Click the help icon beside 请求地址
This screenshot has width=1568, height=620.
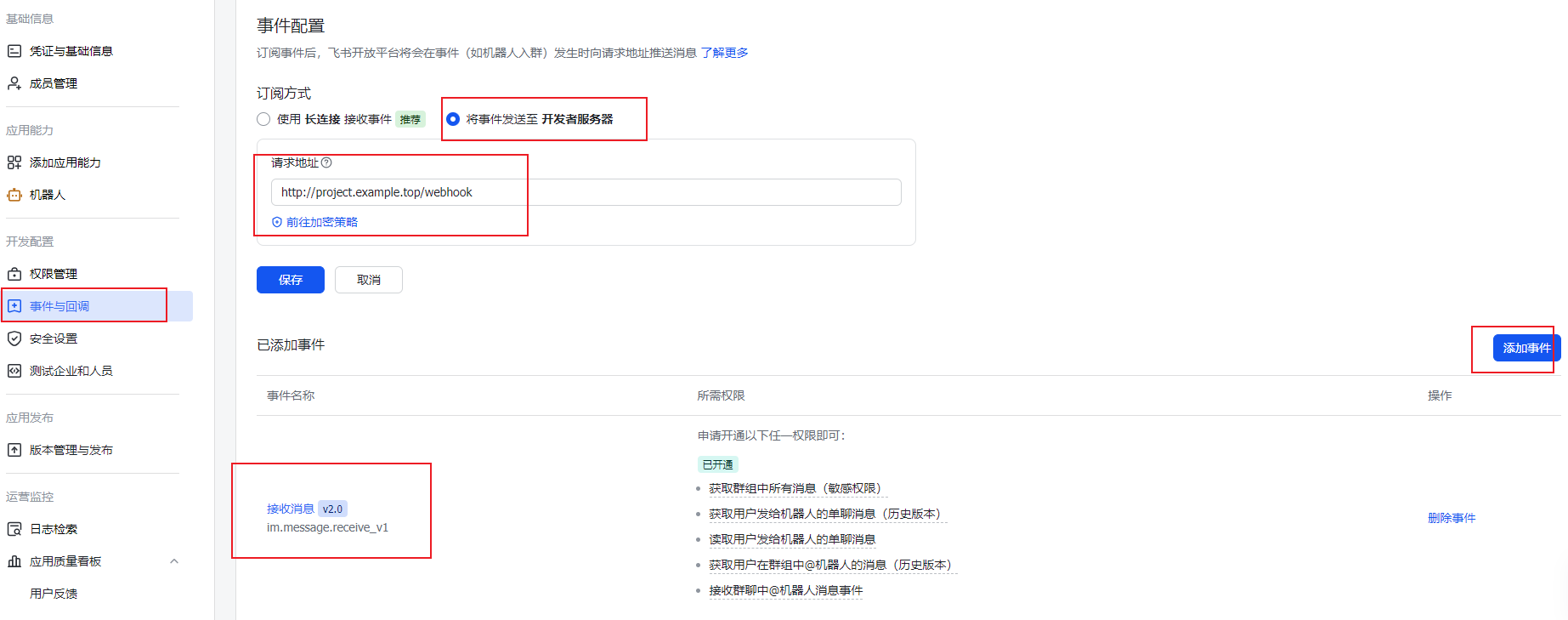tap(326, 162)
